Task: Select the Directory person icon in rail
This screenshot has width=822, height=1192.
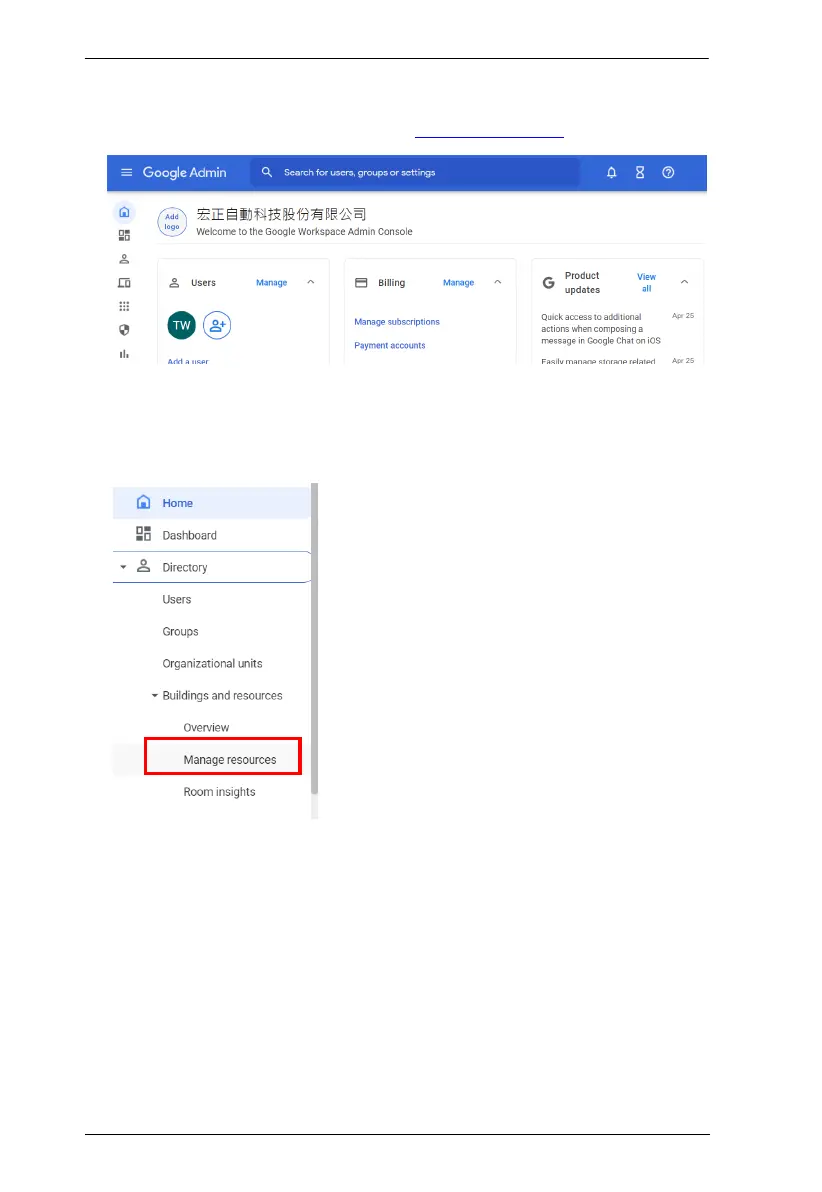Action: click(124, 259)
